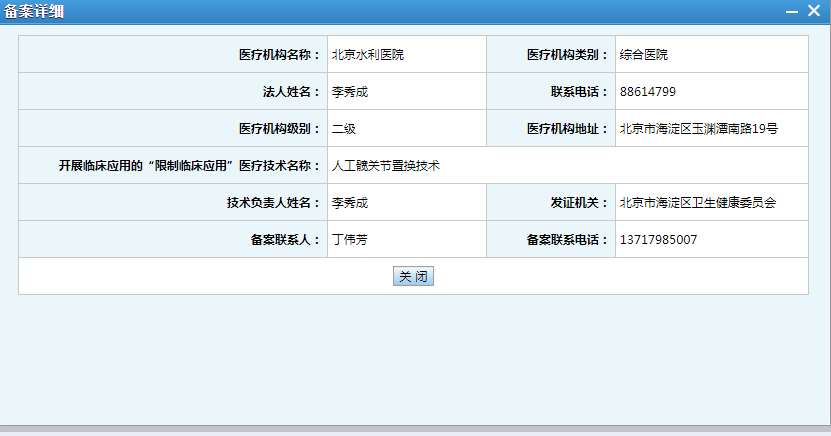Click the 备案详细 title bar text
This screenshot has width=831, height=436.
tap(37, 11)
